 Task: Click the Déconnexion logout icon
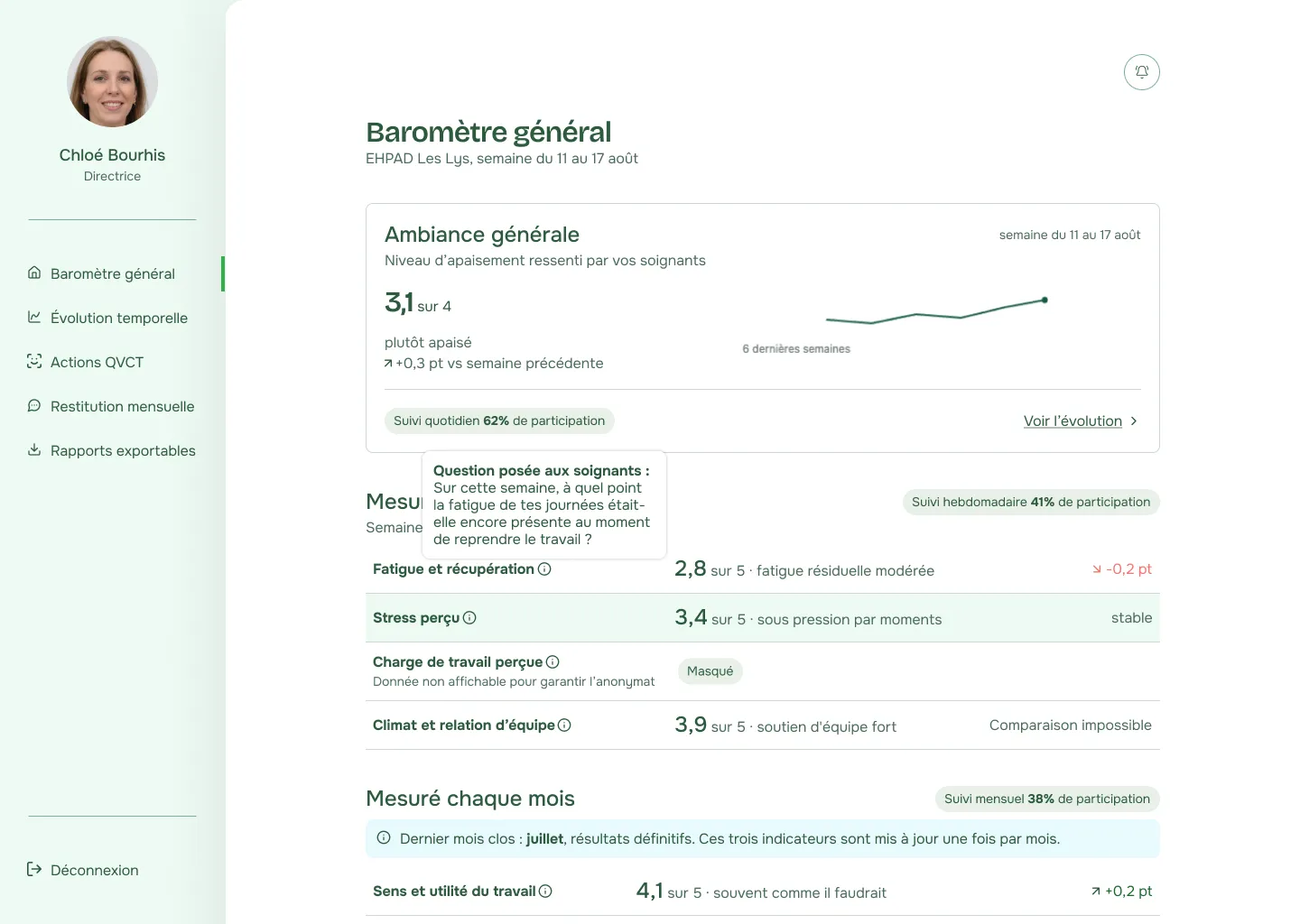pos(34,870)
